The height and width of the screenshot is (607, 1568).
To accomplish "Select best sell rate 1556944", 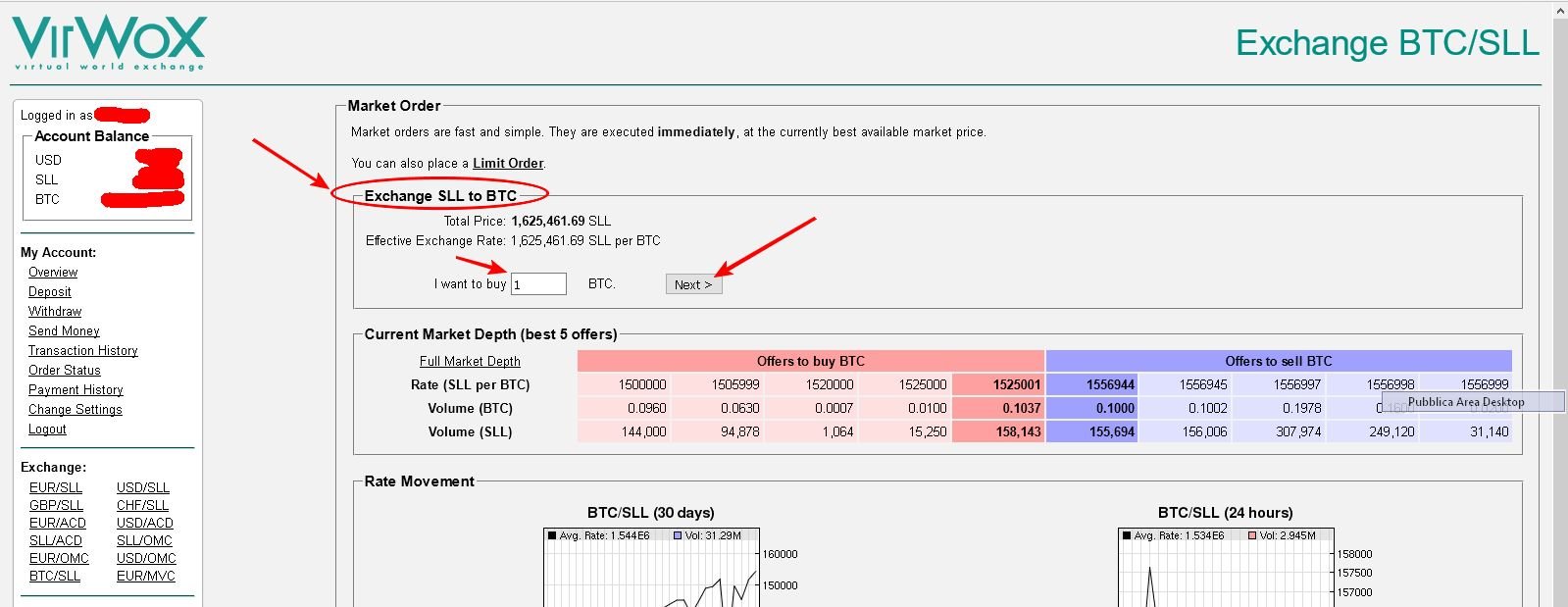I will (x=1091, y=384).
